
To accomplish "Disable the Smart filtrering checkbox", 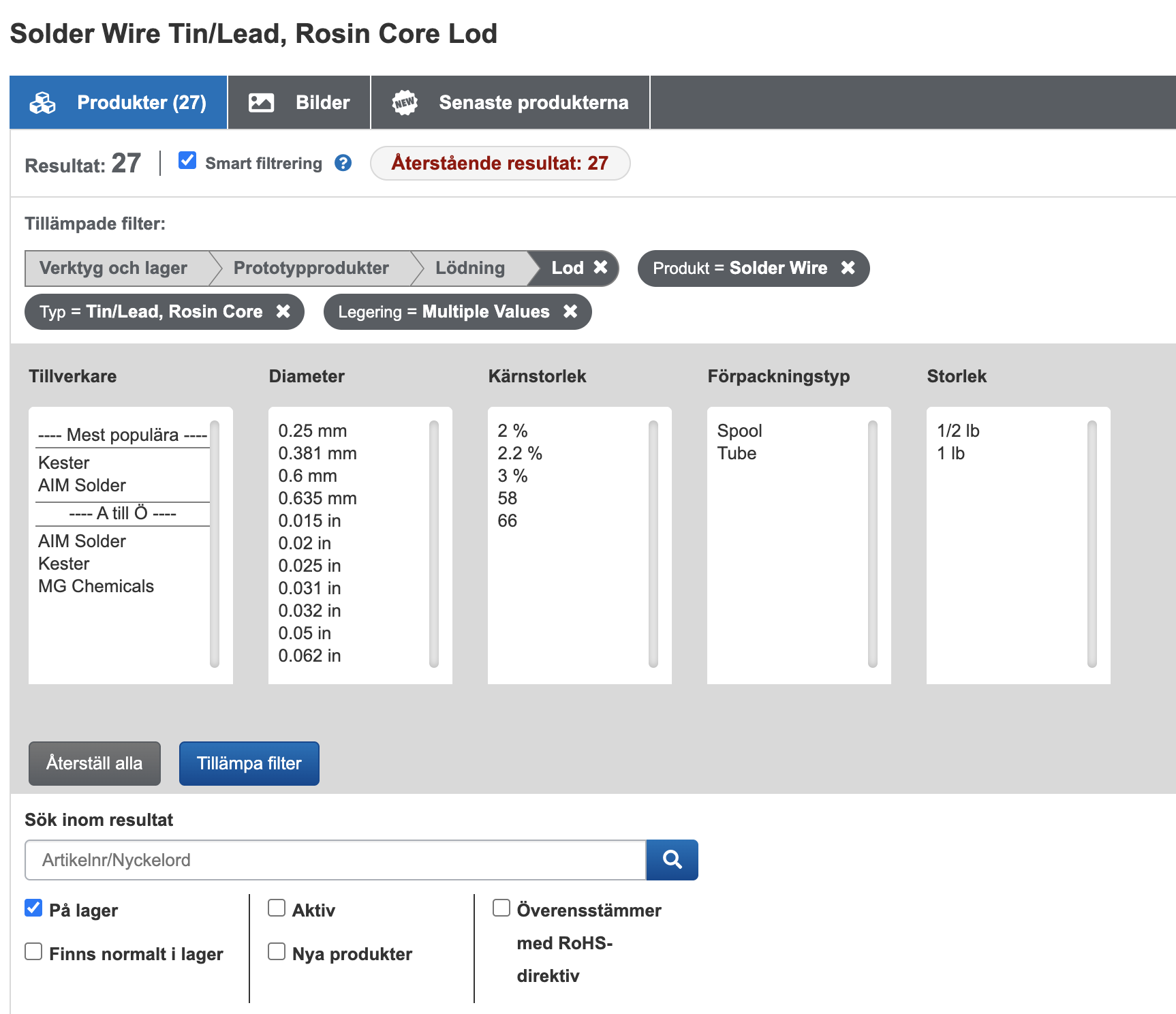I will (187, 161).
